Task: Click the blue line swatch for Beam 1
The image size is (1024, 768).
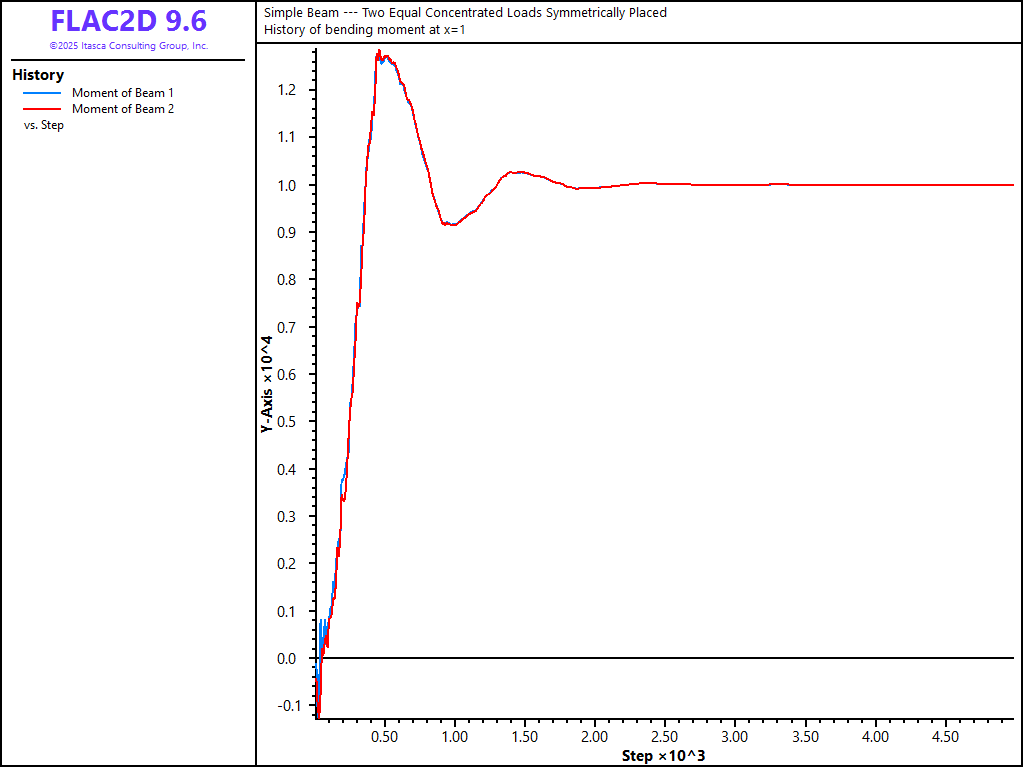Action: tap(42, 93)
